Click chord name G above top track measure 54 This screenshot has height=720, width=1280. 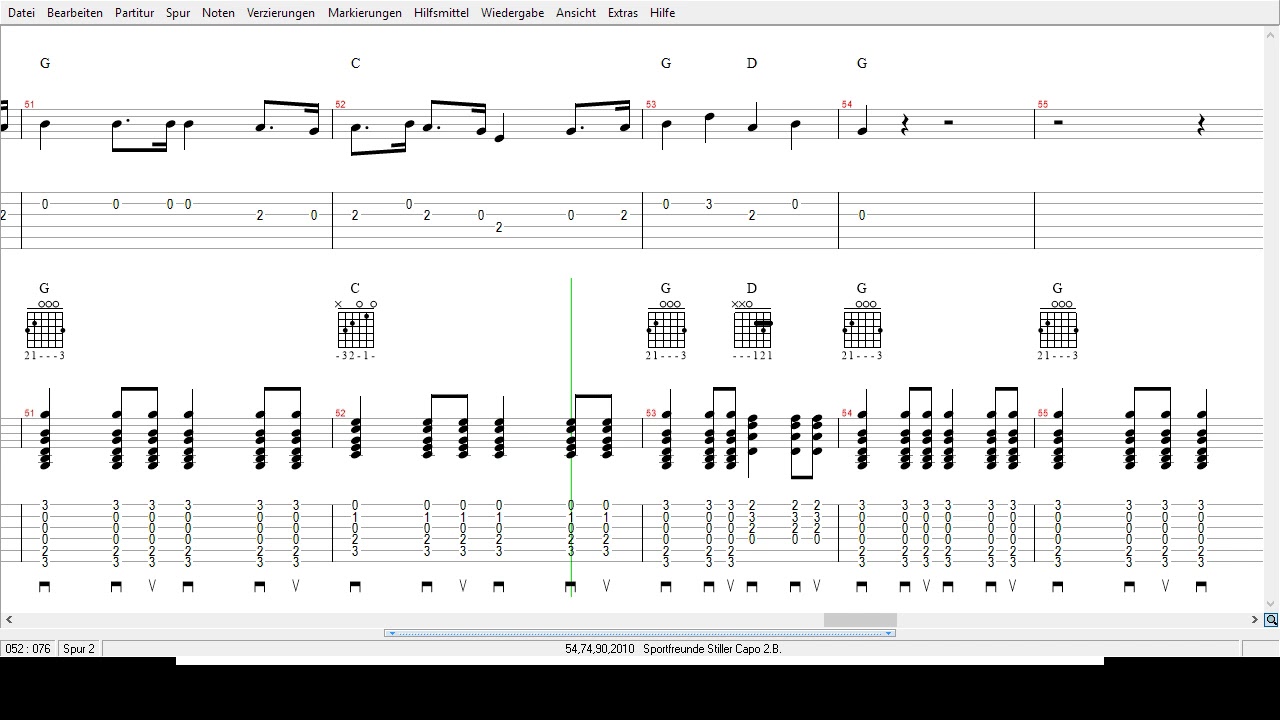click(862, 63)
